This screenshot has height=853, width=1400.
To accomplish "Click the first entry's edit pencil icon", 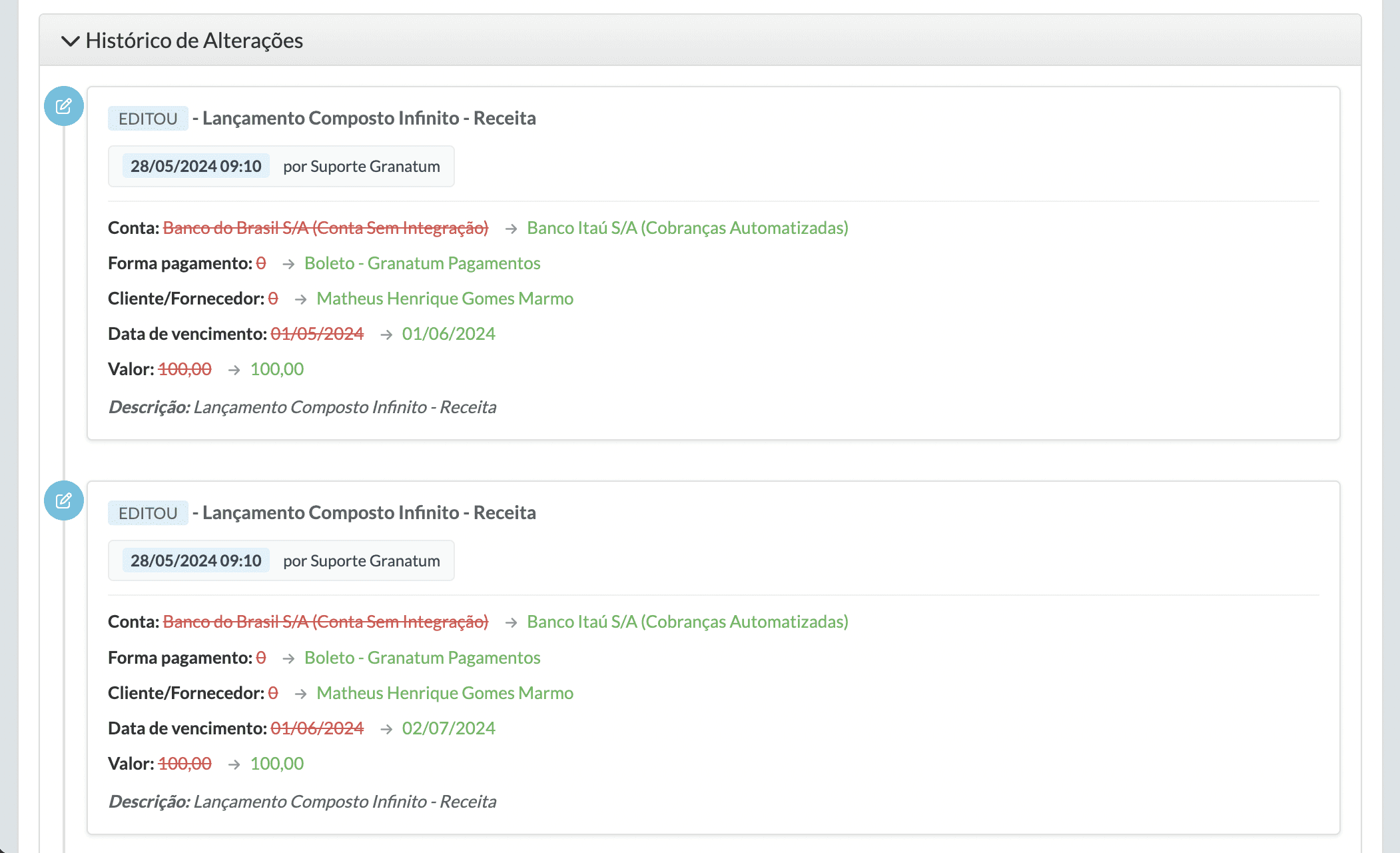I will [x=64, y=106].
